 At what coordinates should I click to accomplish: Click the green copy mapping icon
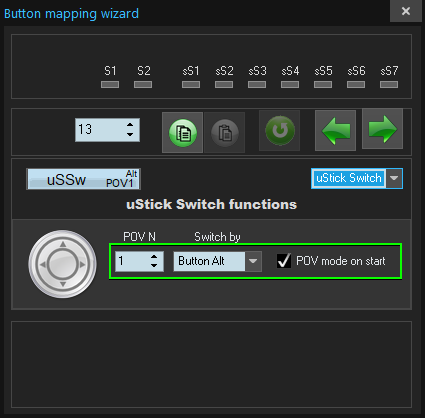coord(182,133)
